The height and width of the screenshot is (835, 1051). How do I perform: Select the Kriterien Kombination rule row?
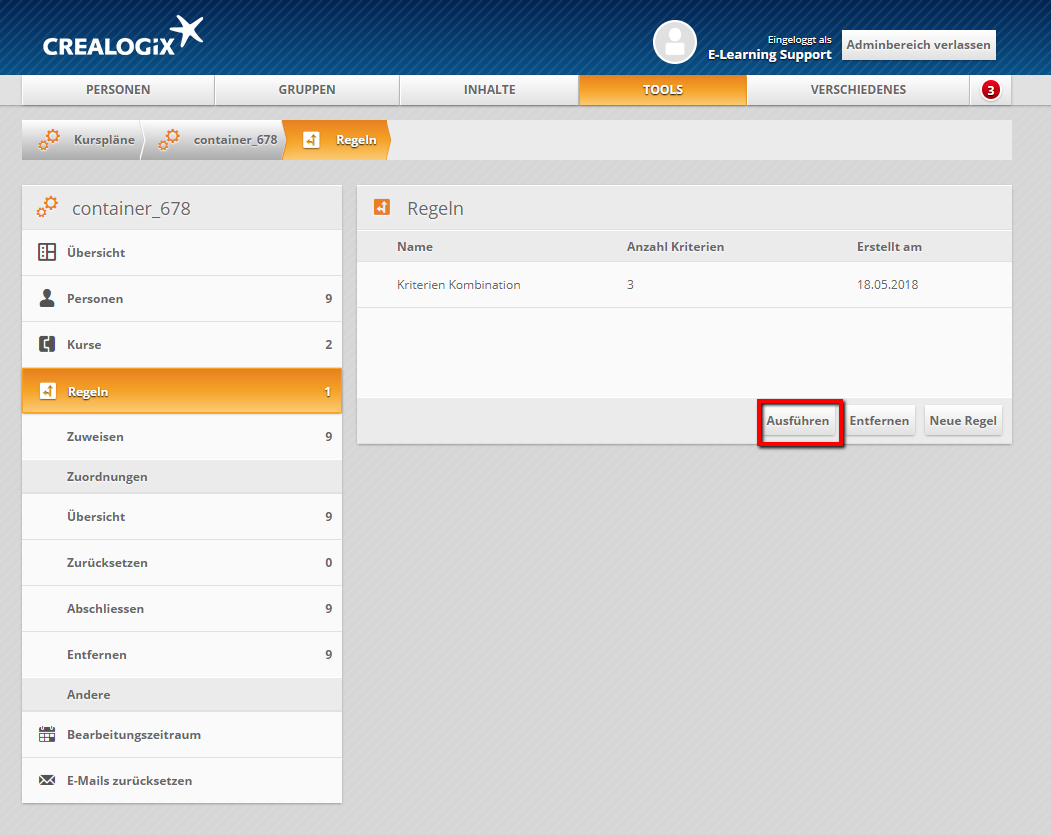pyautogui.click(x=458, y=285)
